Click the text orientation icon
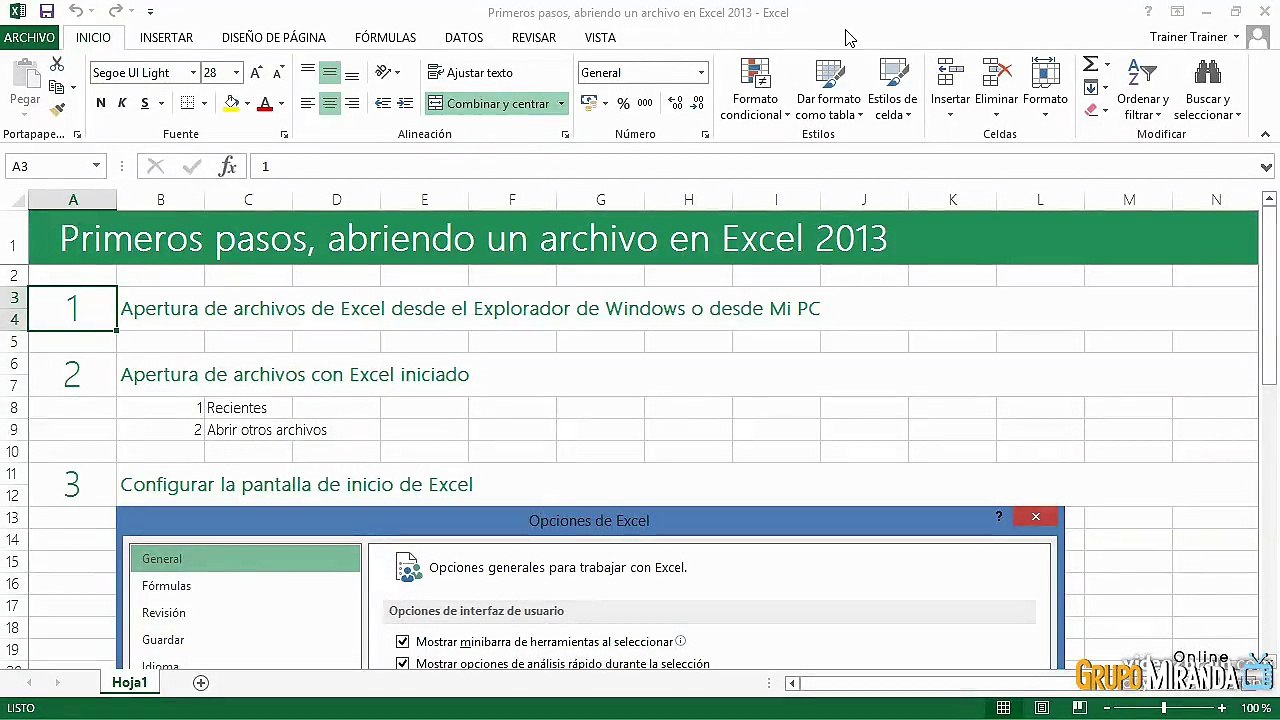Screen dimensions: 1280x720 [384, 73]
